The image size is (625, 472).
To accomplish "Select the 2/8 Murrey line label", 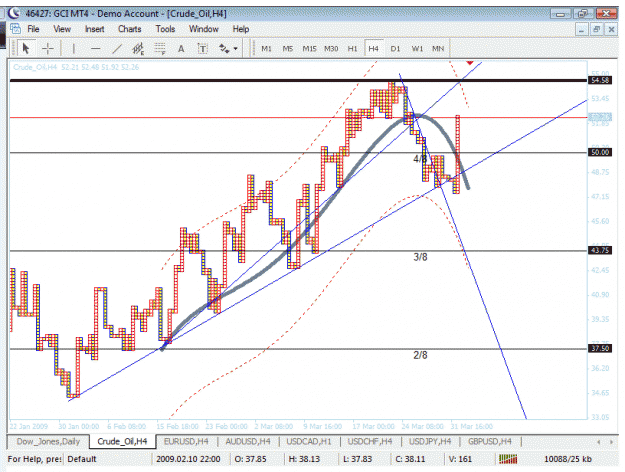I will (x=420, y=355).
